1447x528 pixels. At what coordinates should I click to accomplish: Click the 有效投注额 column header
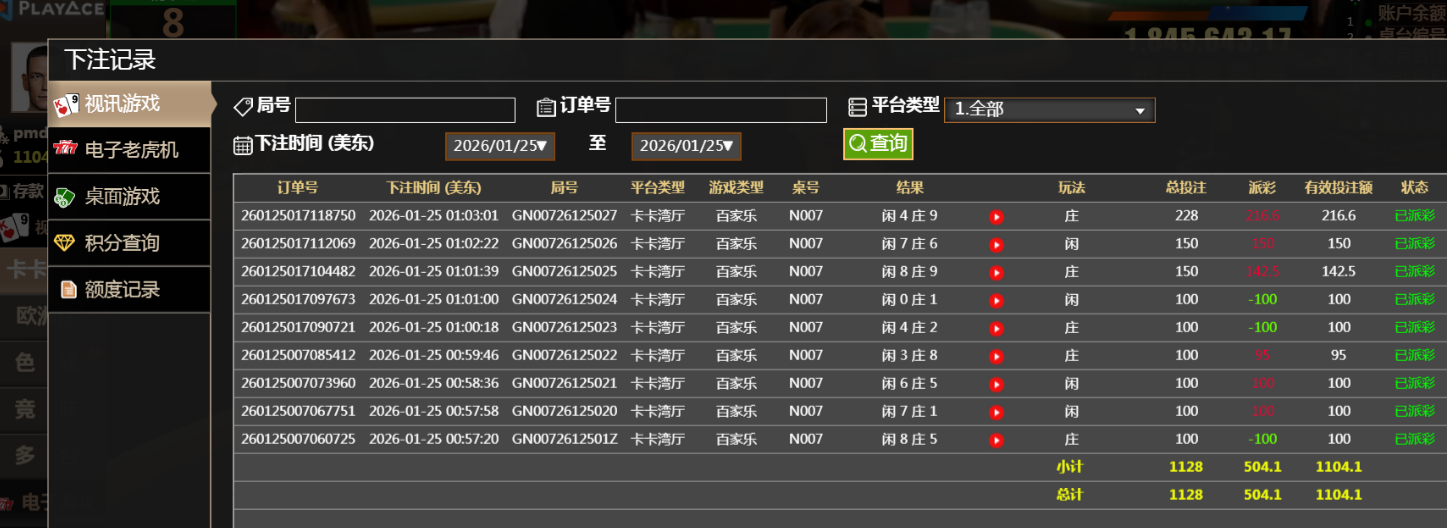(x=1339, y=187)
